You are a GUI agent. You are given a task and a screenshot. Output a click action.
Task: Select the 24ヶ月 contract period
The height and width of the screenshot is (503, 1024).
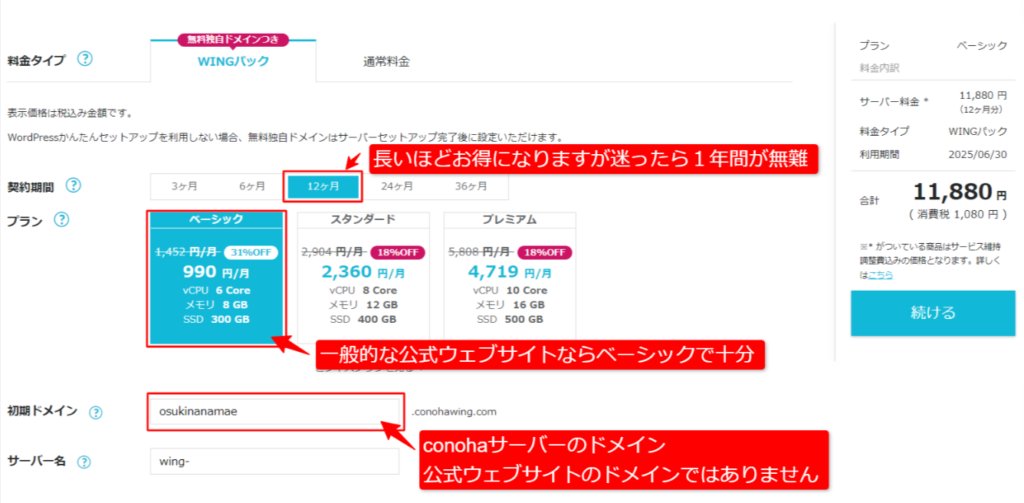click(x=397, y=186)
